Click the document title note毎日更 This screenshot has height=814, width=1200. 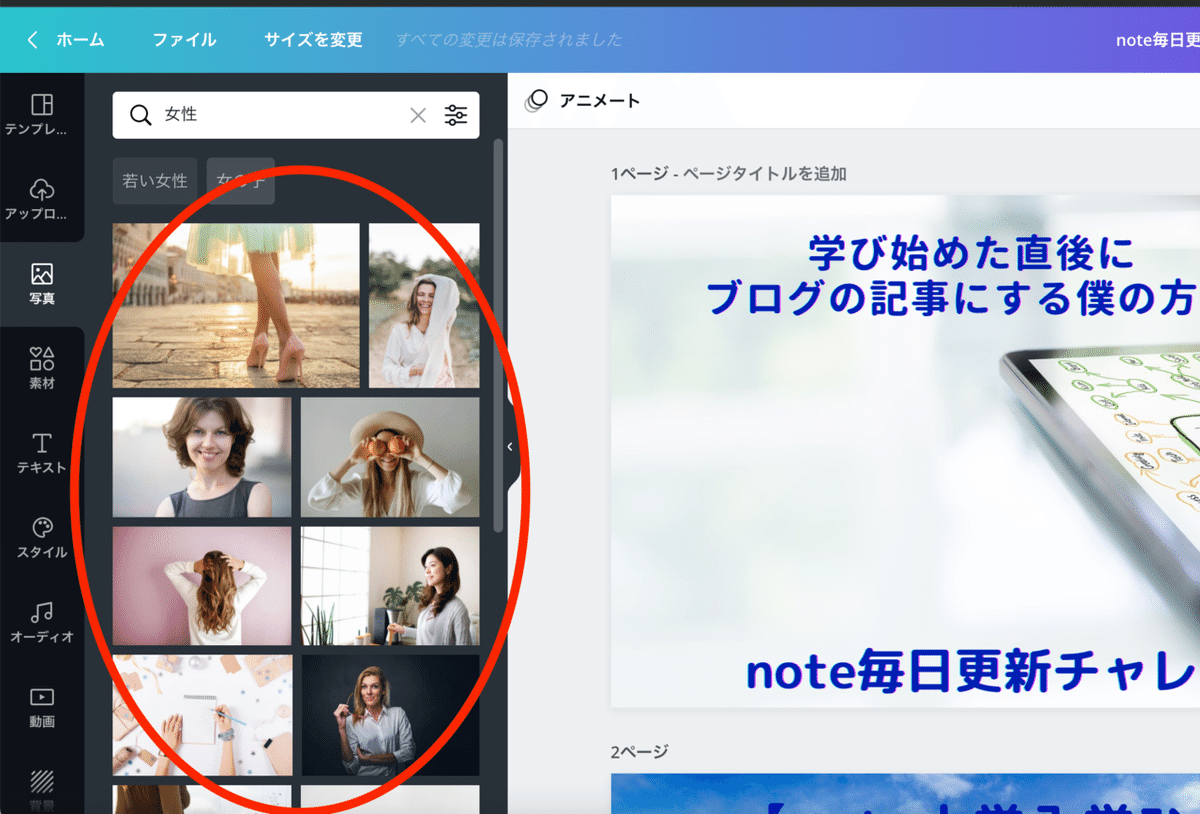1158,40
